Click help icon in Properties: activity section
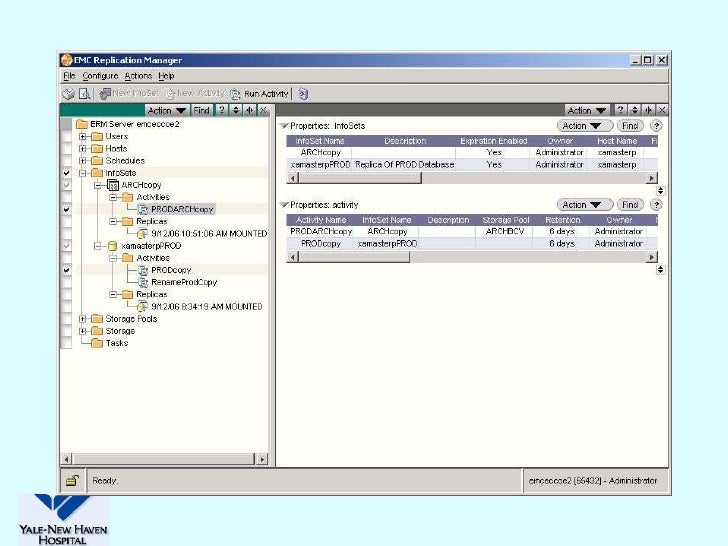Screen dimensions: 728x546 [x=656, y=205]
